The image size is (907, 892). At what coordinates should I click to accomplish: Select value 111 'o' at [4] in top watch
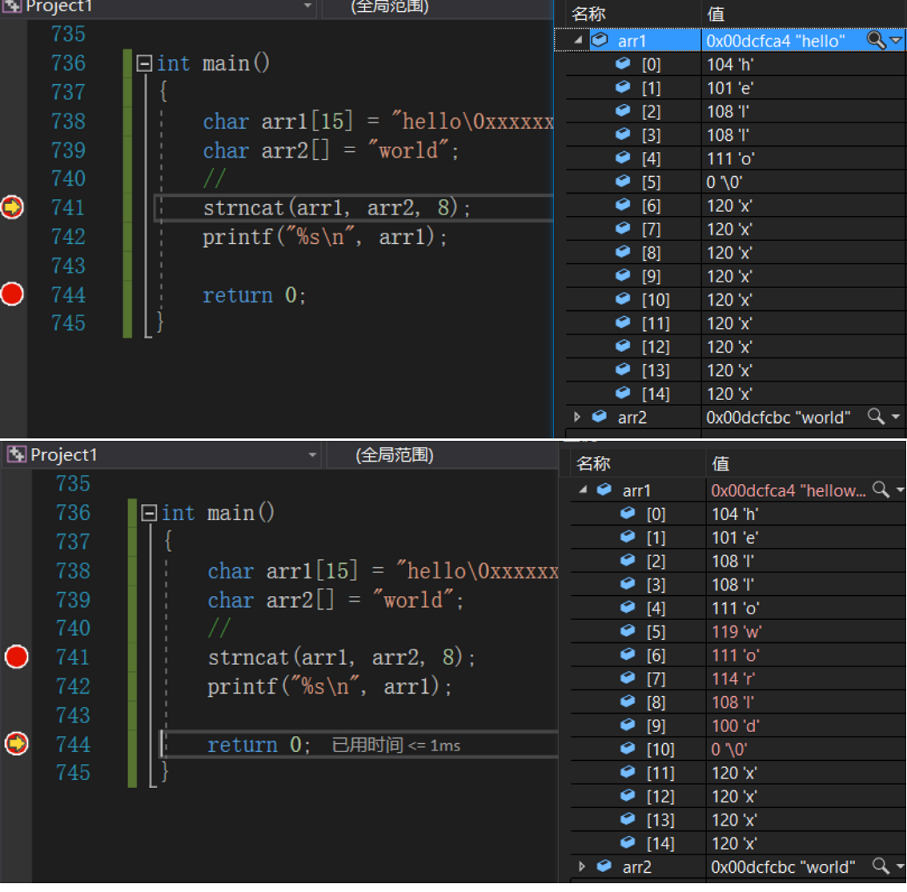731,159
